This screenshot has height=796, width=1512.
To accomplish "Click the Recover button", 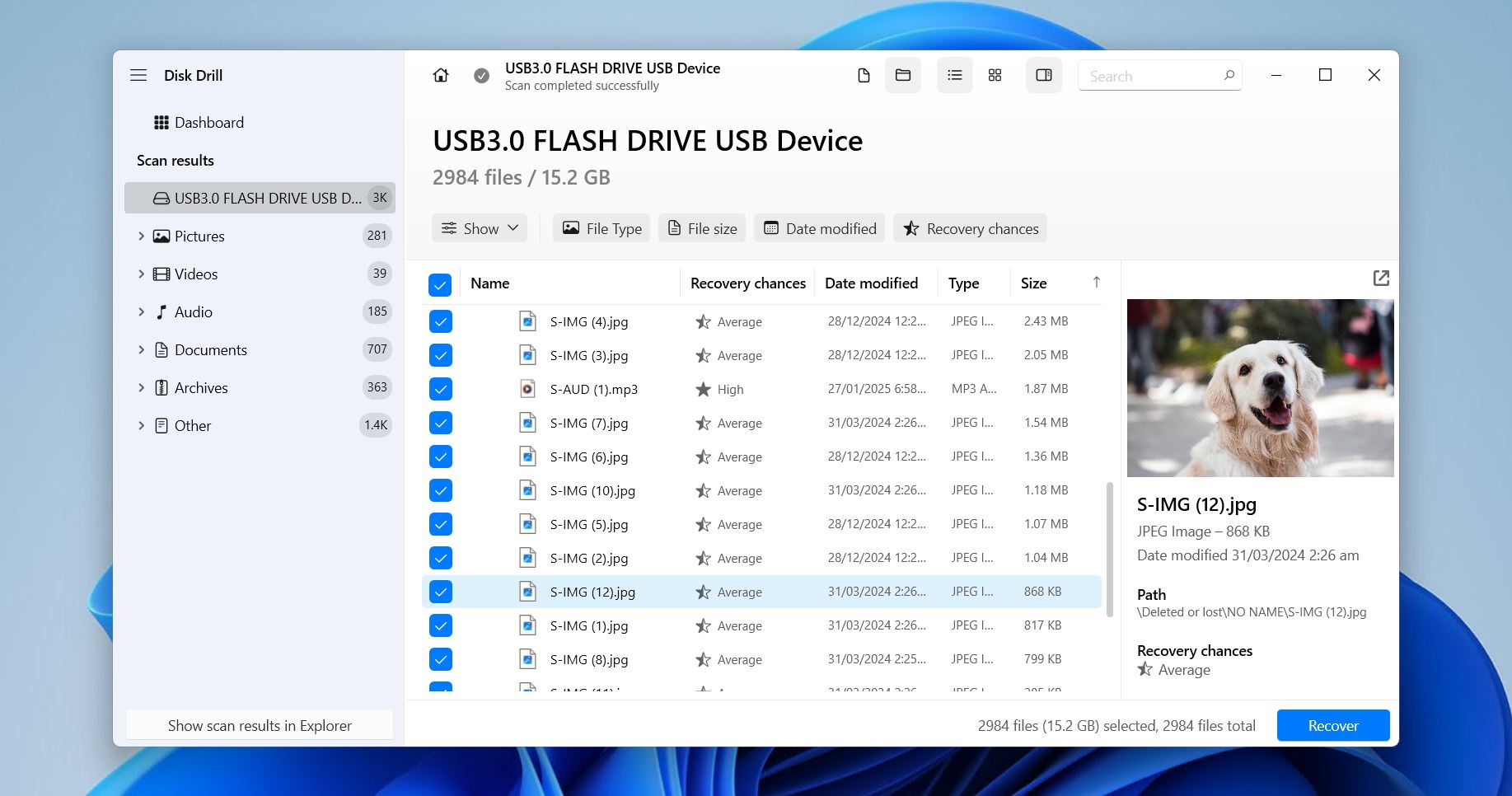I will [1332, 725].
